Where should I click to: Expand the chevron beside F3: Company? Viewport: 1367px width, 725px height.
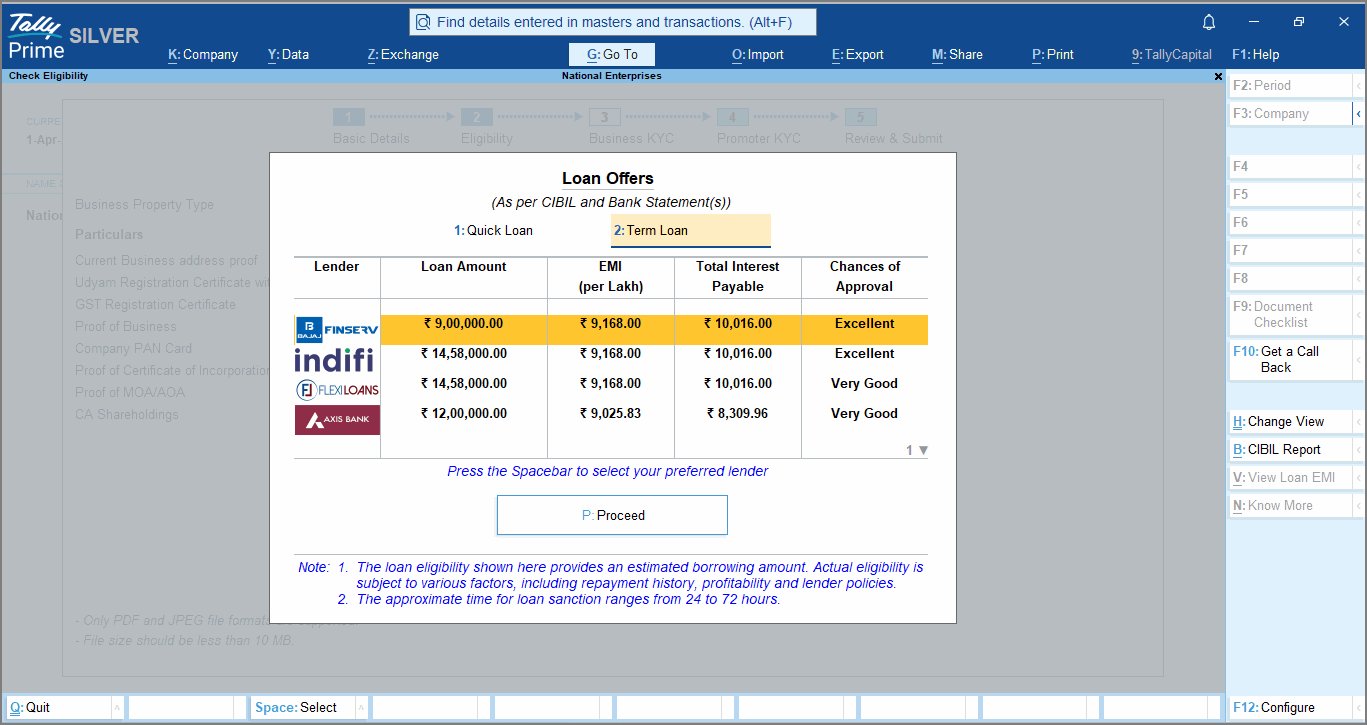coord(1360,113)
